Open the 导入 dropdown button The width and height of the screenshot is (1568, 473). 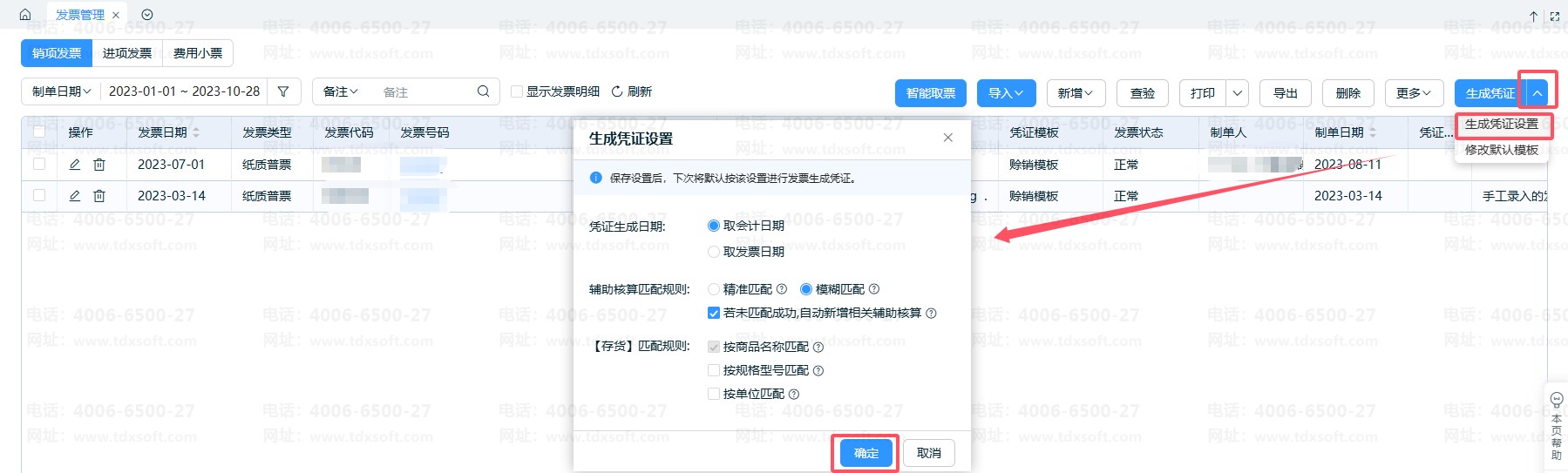click(x=1005, y=93)
